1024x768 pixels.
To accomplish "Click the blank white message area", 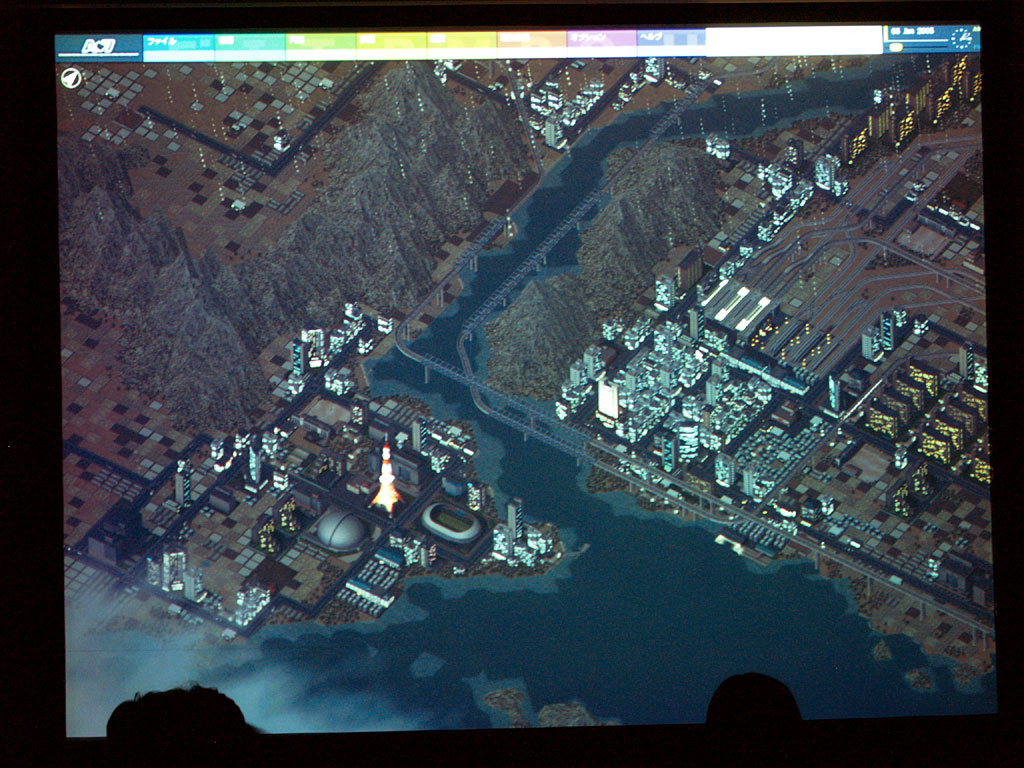I will (793, 40).
